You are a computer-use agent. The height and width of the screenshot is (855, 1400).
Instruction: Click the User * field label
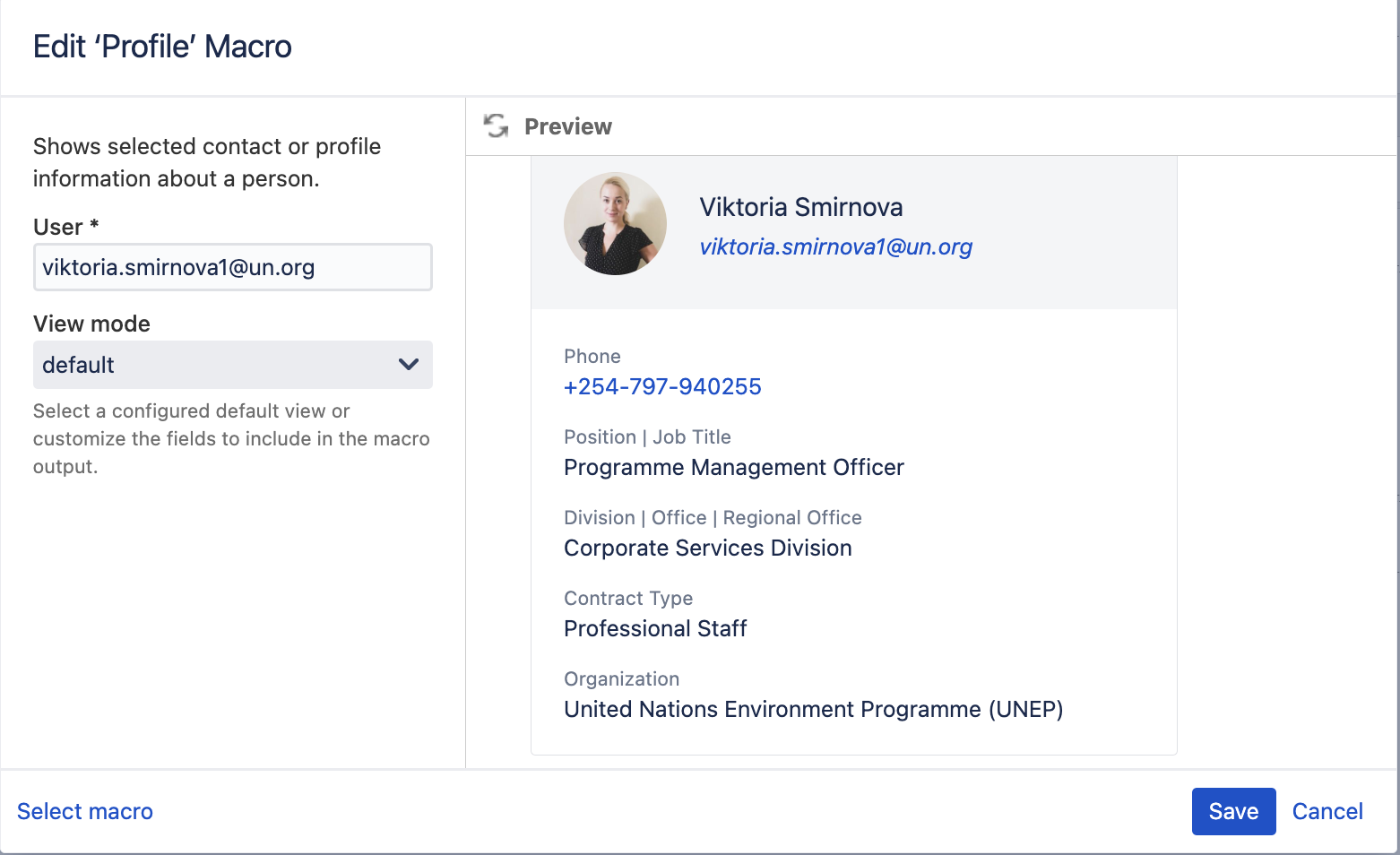click(65, 227)
